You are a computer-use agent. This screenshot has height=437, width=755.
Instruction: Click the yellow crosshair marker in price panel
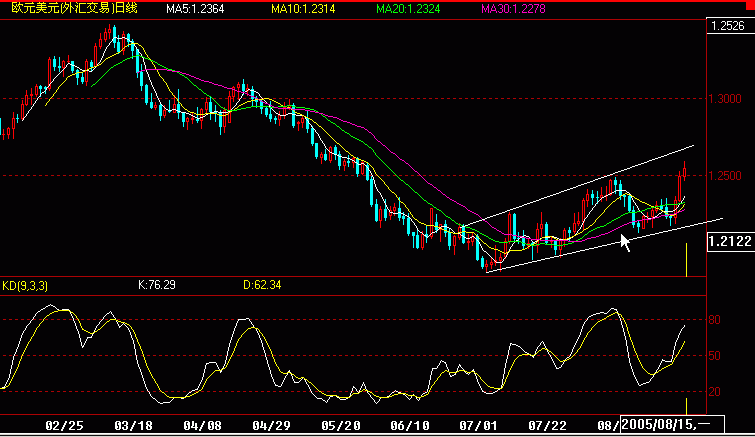pyautogui.click(x=687, y=260)
